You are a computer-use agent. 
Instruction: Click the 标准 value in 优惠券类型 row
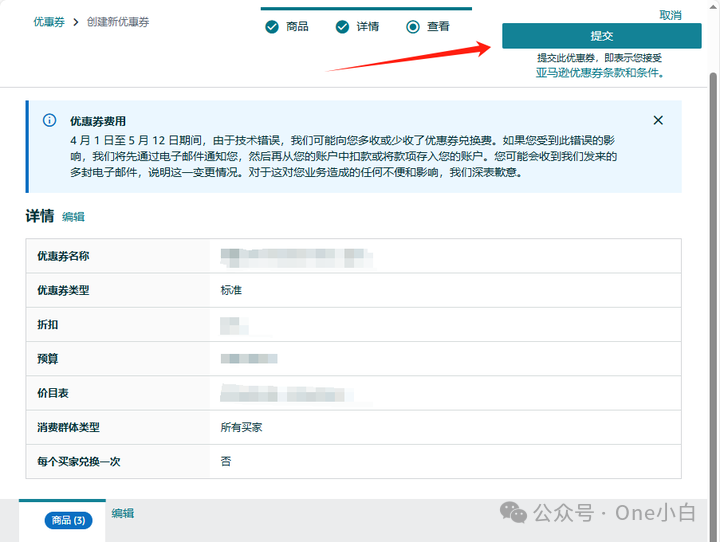coord(231,291)
